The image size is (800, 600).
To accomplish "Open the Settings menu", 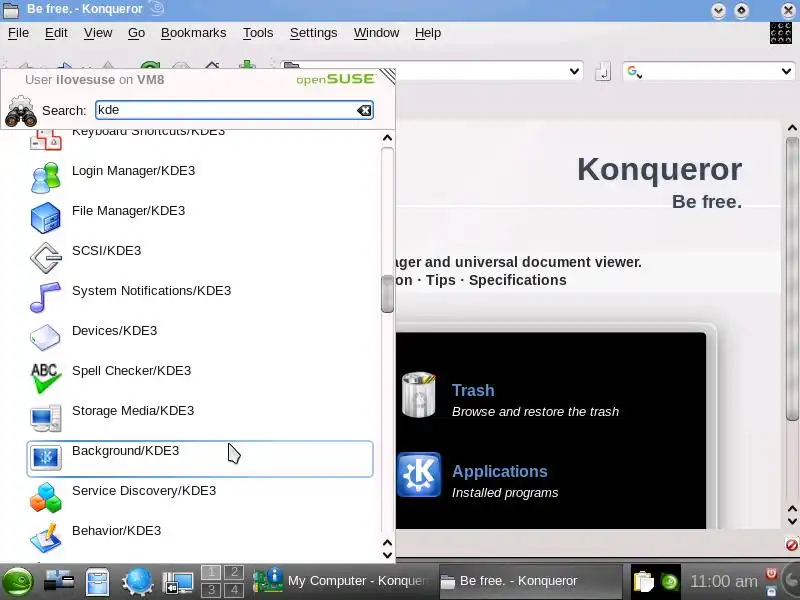I will (x=313, y=33).
